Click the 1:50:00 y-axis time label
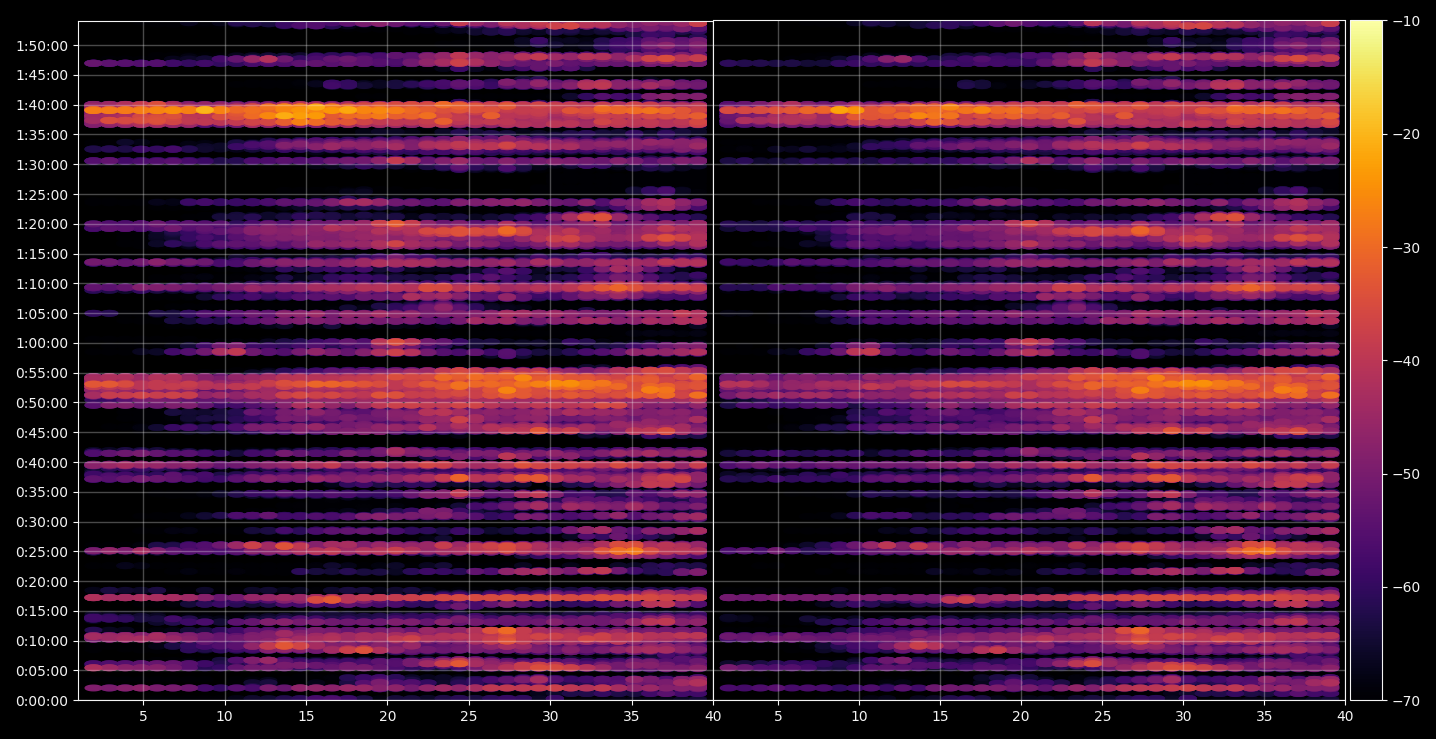1436x739 pixels. click(42, 46)
